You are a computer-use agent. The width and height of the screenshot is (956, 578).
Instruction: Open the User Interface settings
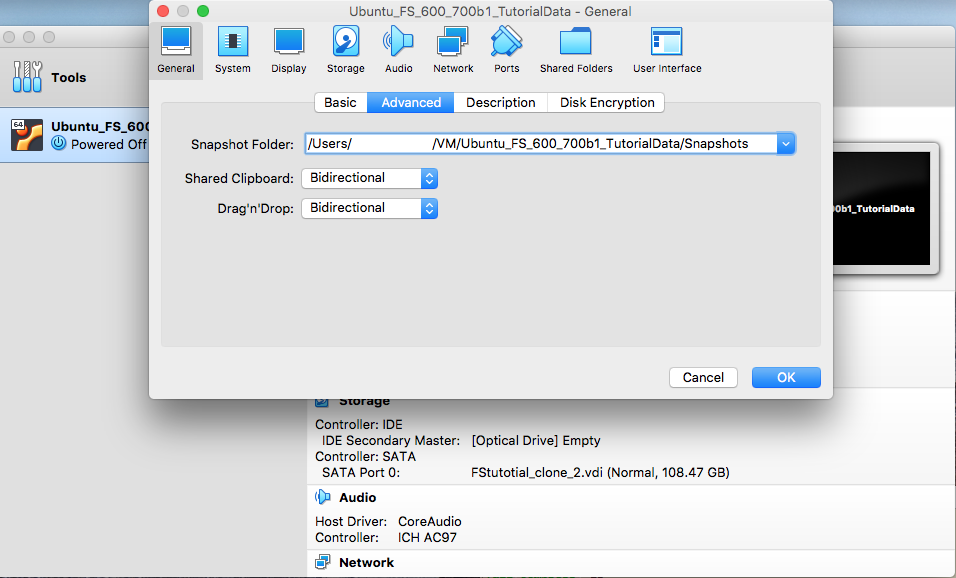tap(667, 49)
